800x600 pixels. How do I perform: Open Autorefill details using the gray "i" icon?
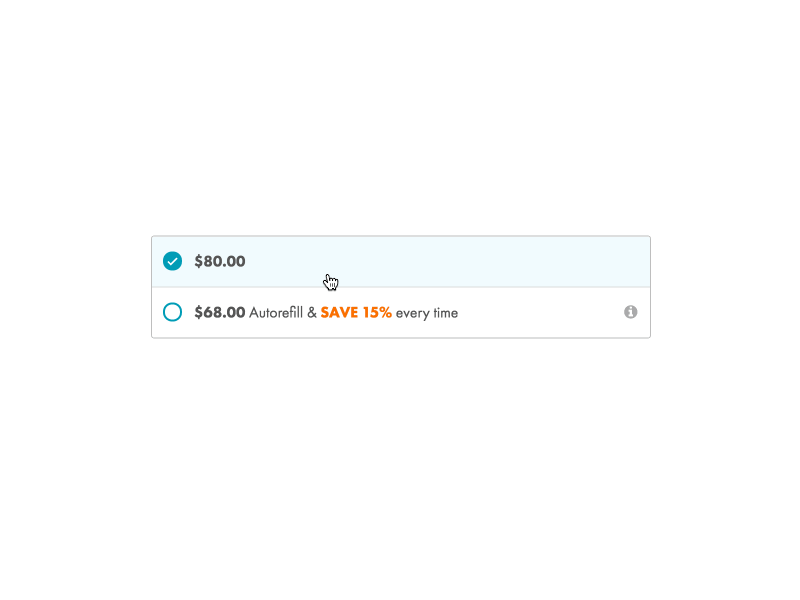tap(631, 312)
